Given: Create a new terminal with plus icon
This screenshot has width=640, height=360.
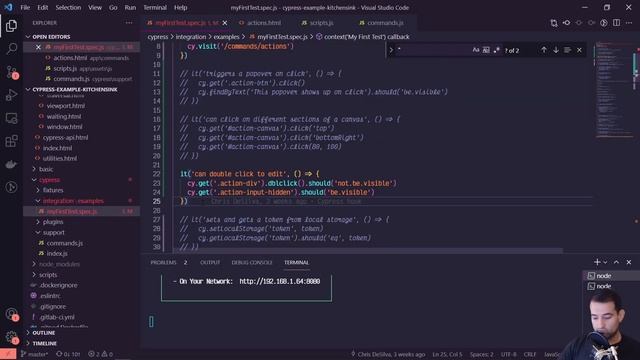Looking at the screenshot, I should [597, 262].
